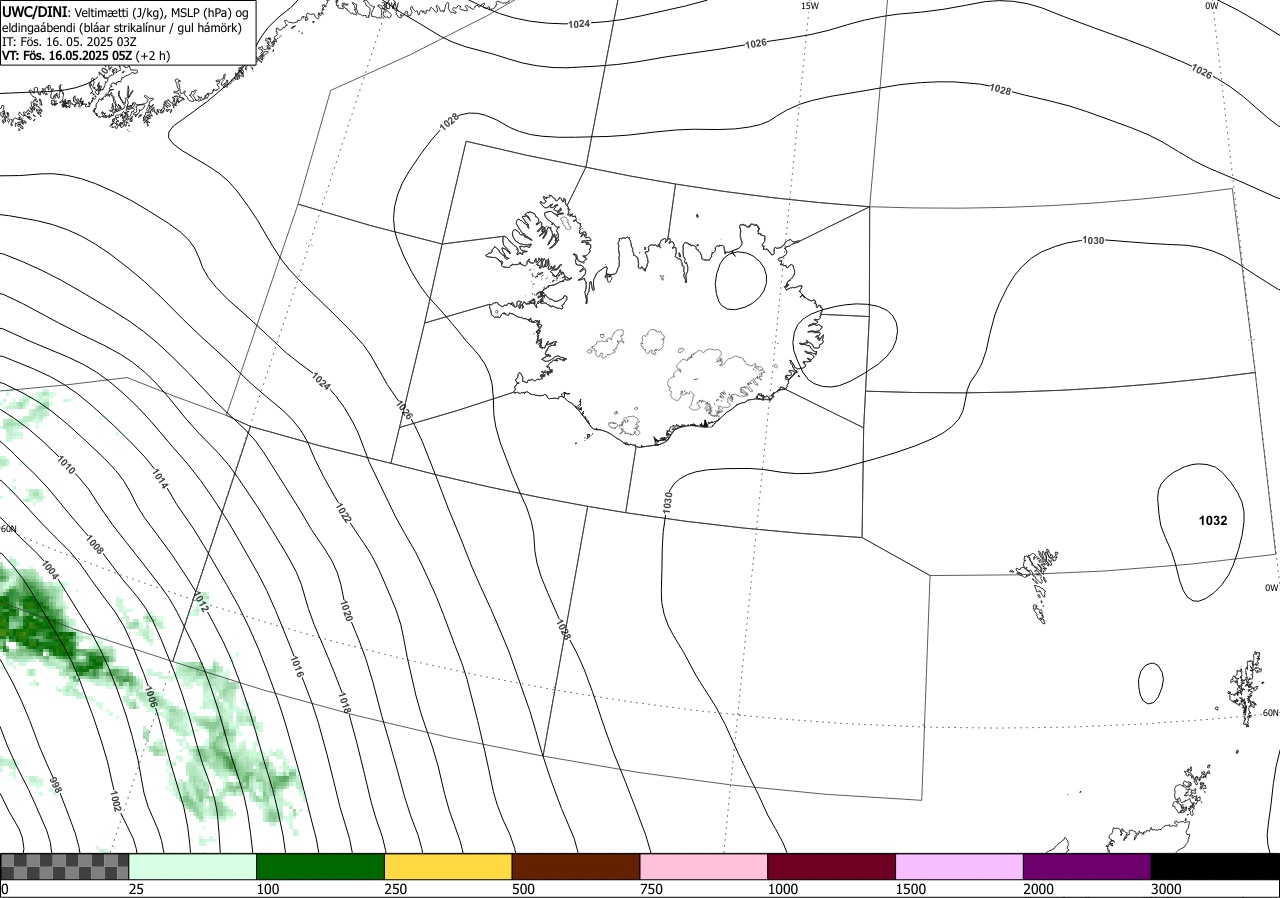Click the '1010' isobar label
1280x898 pixels.
[x=65, y=465]
